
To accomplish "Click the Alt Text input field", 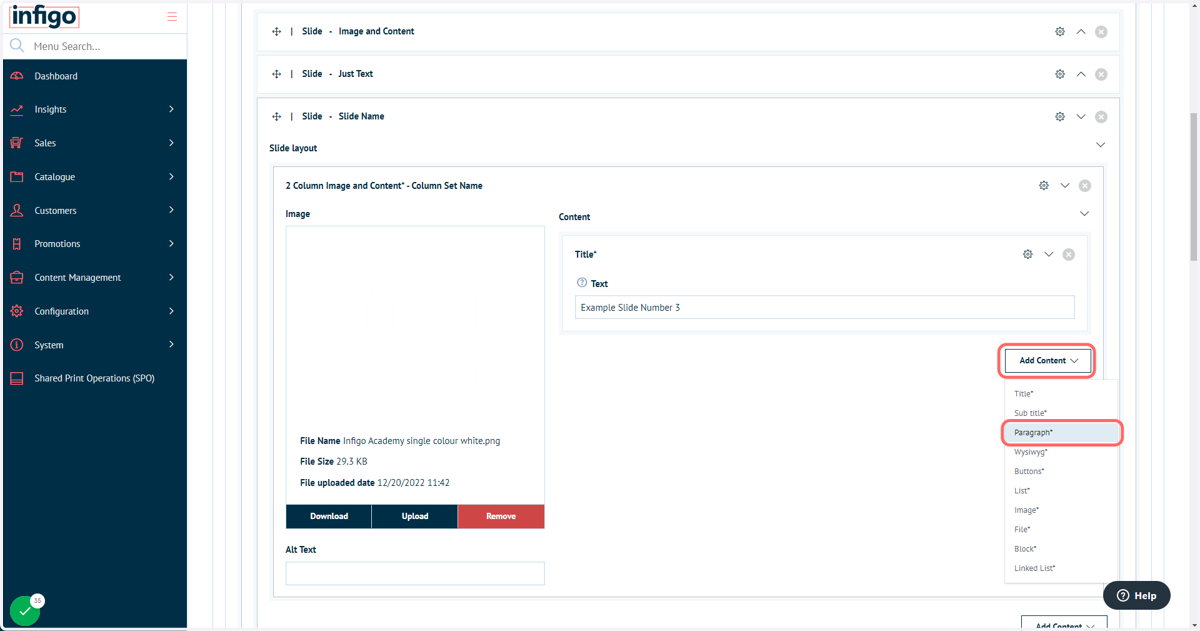I will click(x=415, y=573).
